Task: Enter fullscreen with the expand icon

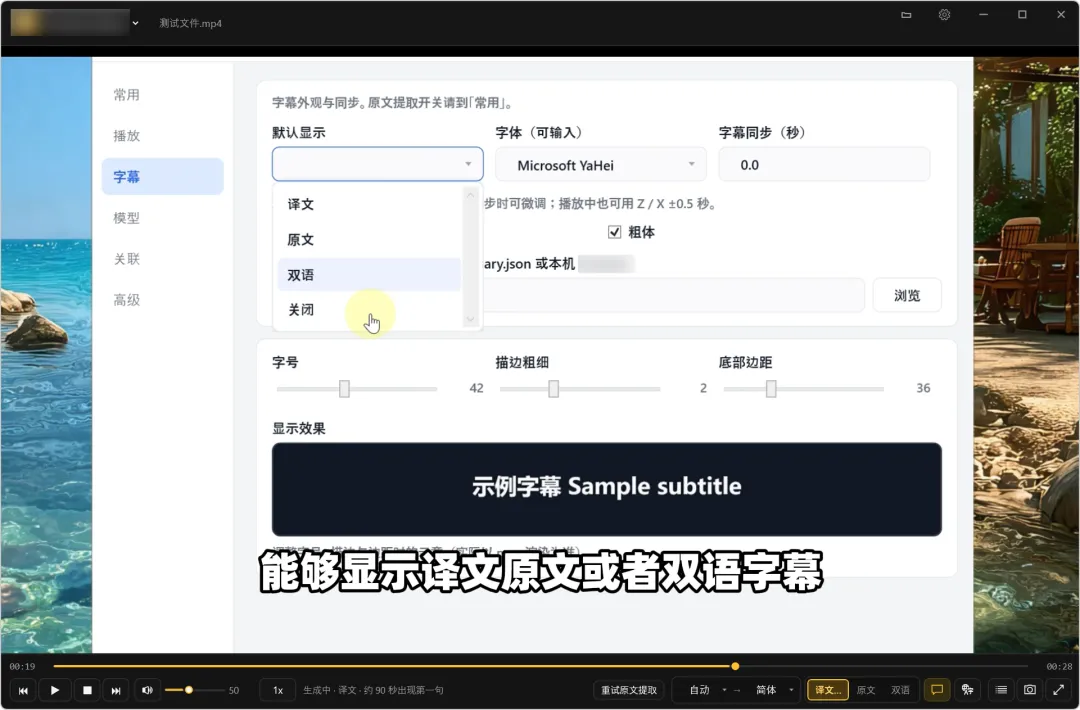Action: coord(1059,689)
